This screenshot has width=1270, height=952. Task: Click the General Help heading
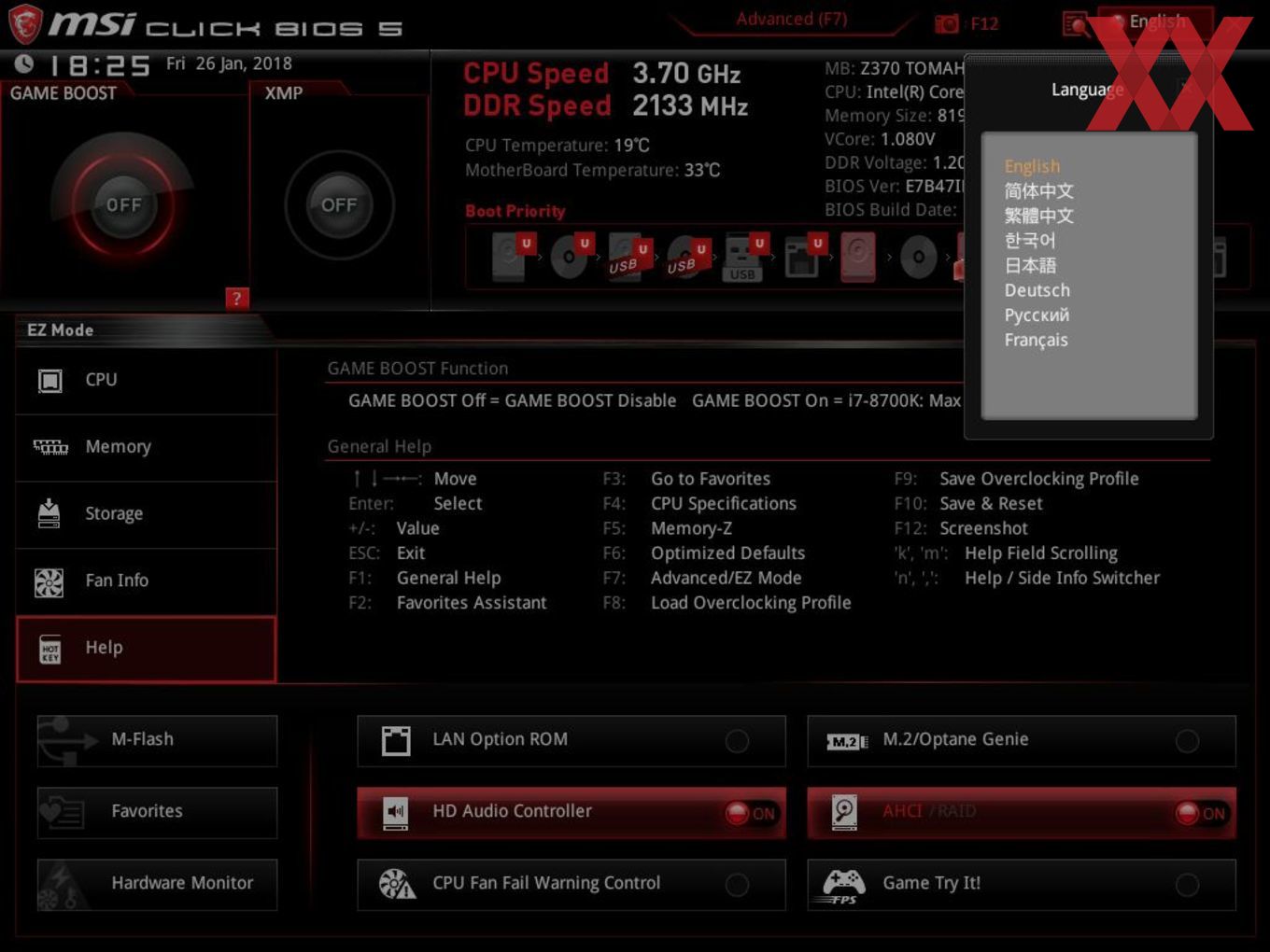coord(379,447)
